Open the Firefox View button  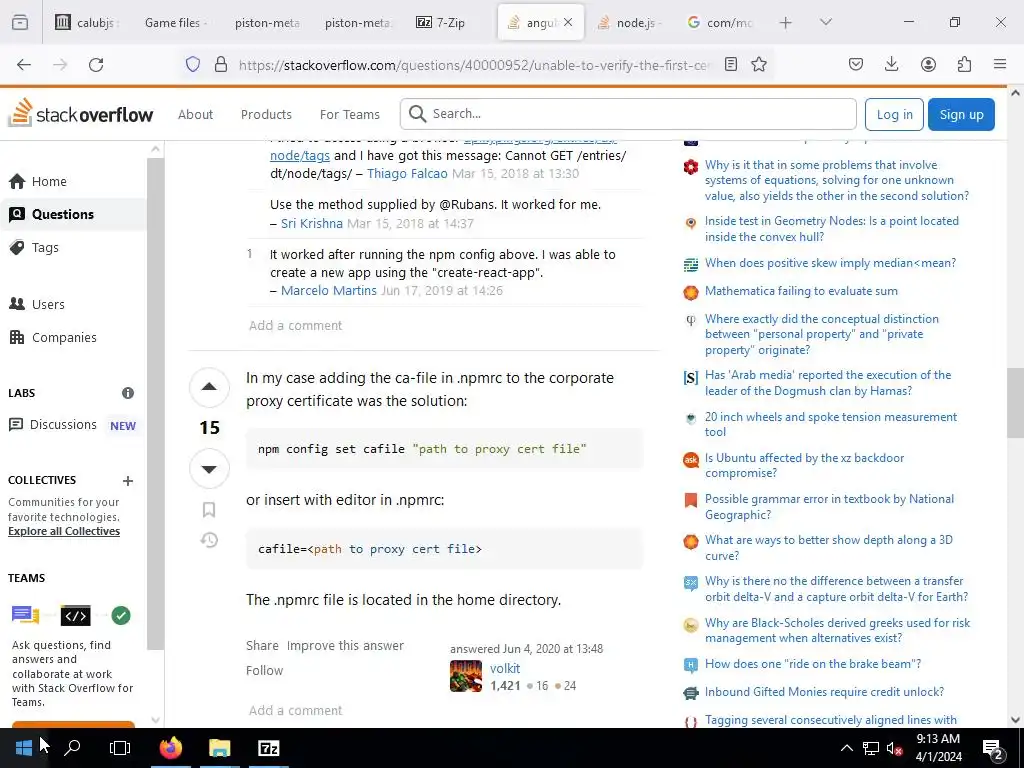point(20,22)
